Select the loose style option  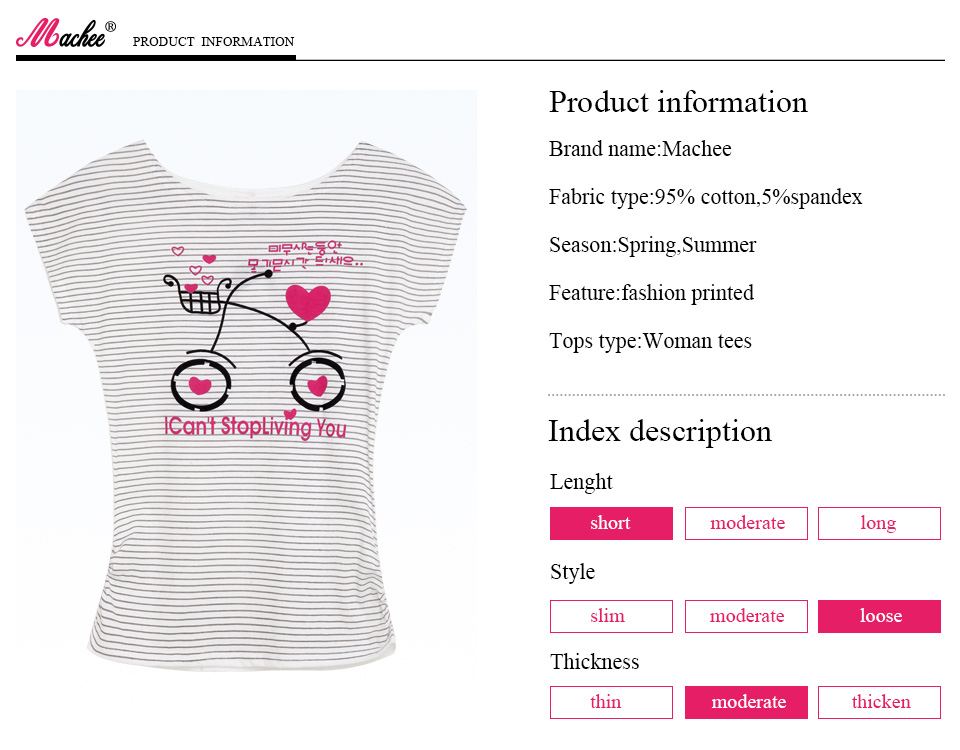pyautogui.click(x=879, y=616)
